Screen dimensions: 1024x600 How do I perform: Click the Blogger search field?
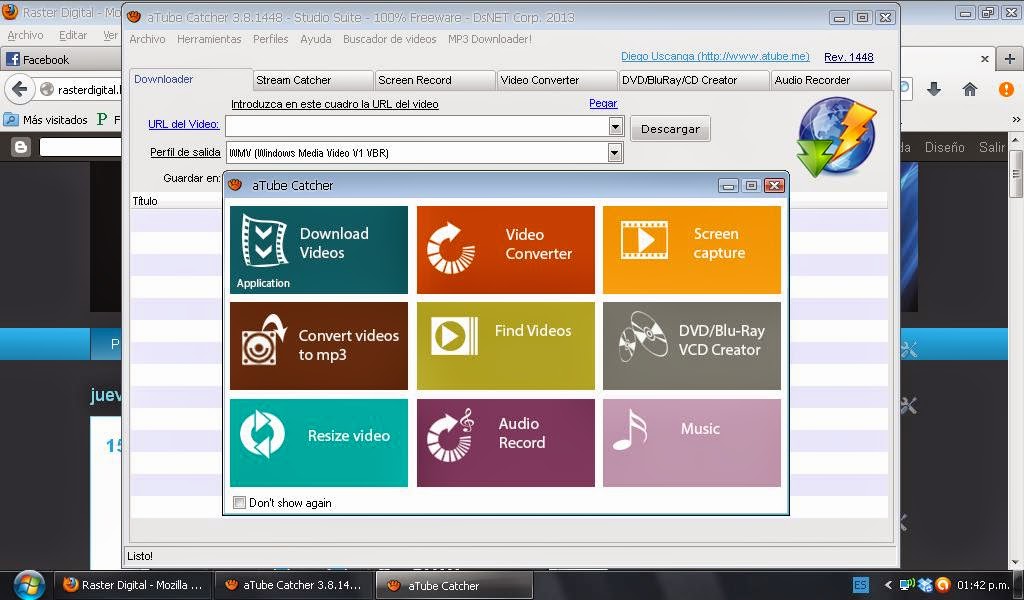pos(80,148)
